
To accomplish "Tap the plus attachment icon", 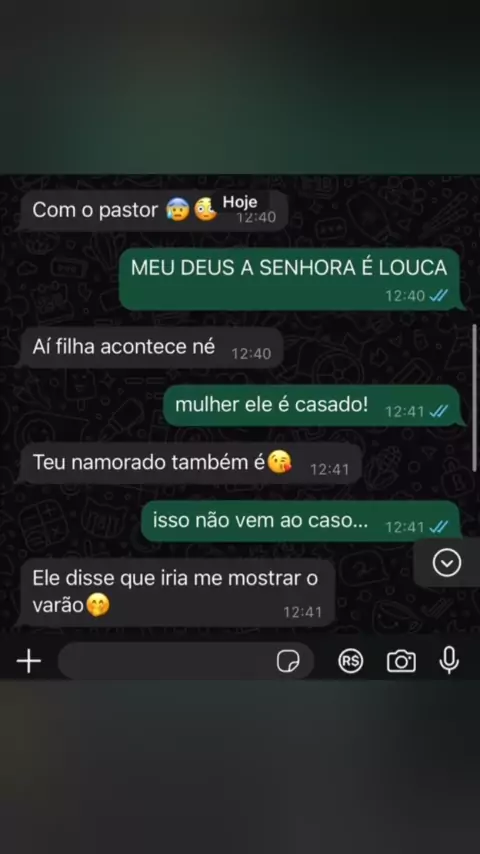I will (x=29, y=661).
